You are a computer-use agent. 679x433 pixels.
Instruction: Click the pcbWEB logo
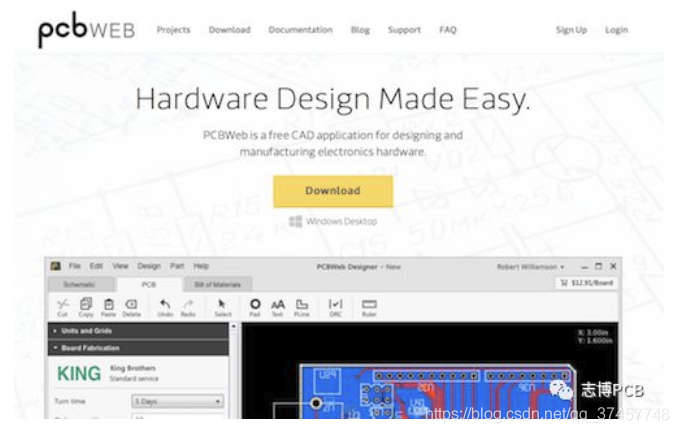pyautogui.click(x=87, y=29)
